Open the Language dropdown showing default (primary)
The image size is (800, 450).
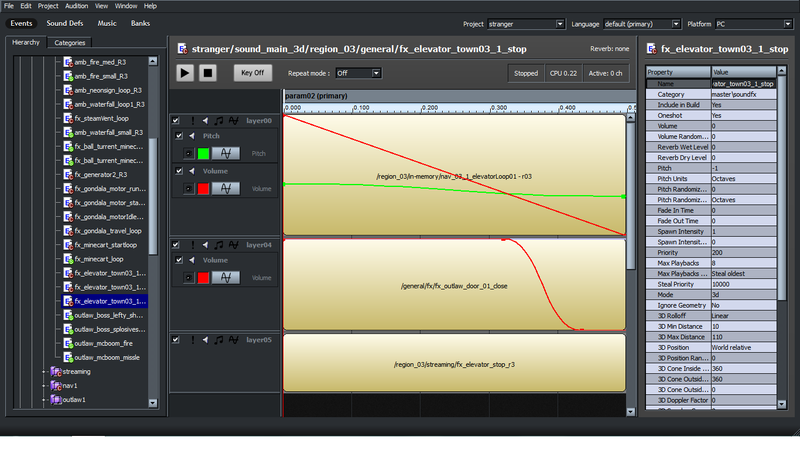(642, 24)
